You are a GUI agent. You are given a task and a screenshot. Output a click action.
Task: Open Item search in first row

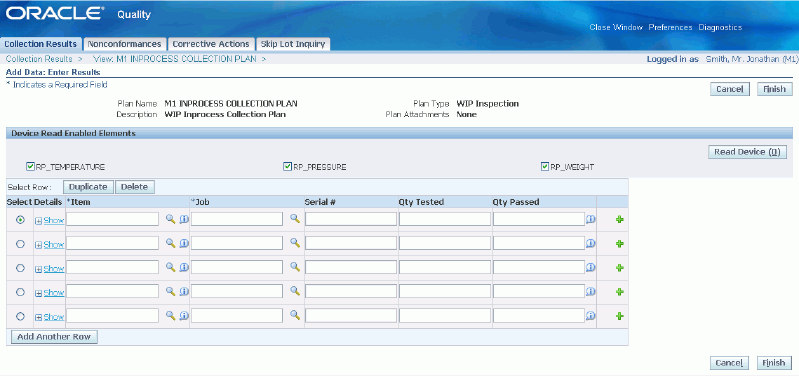click(171, 219)
